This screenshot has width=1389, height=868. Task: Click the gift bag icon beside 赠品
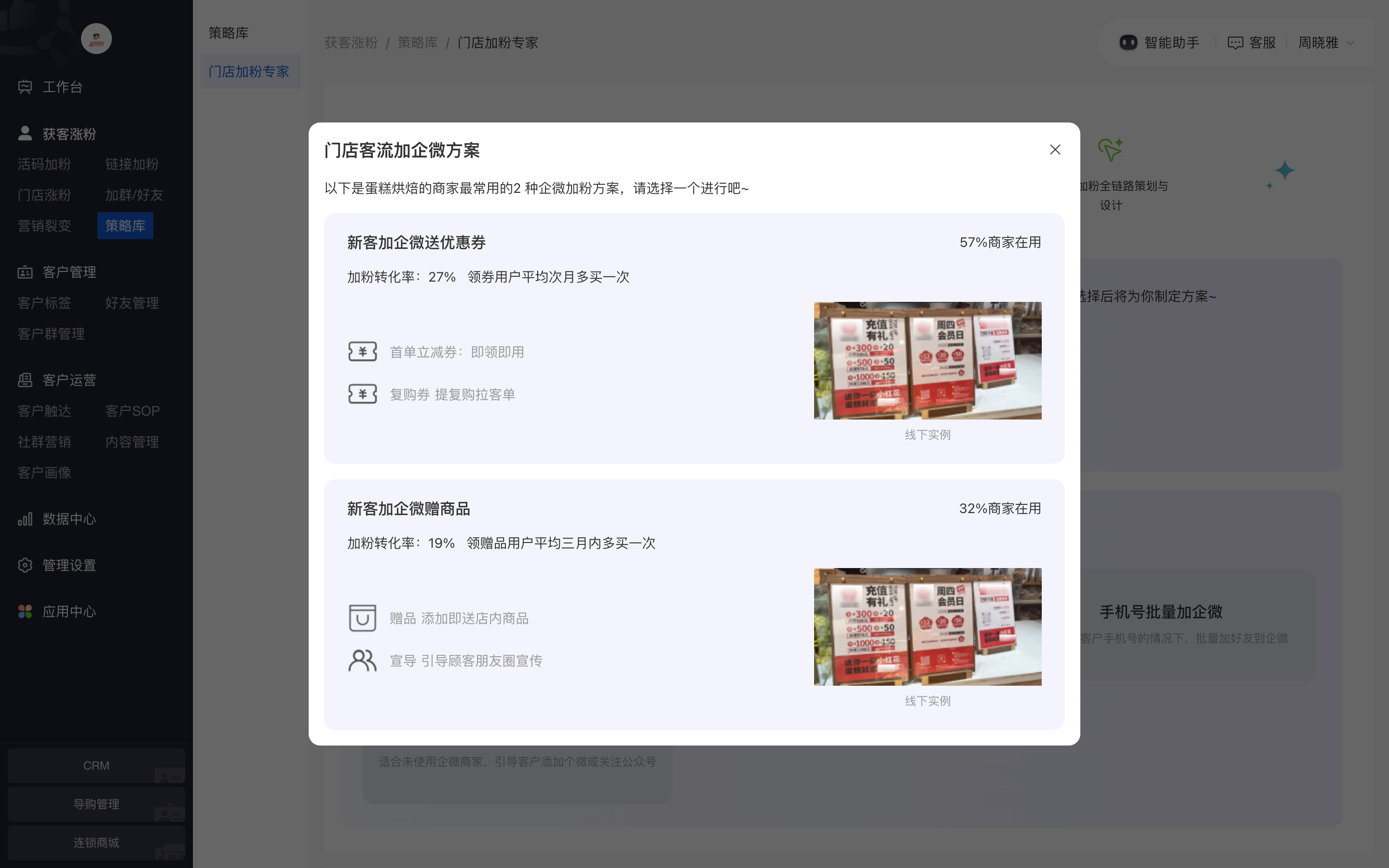coord(363,618)
